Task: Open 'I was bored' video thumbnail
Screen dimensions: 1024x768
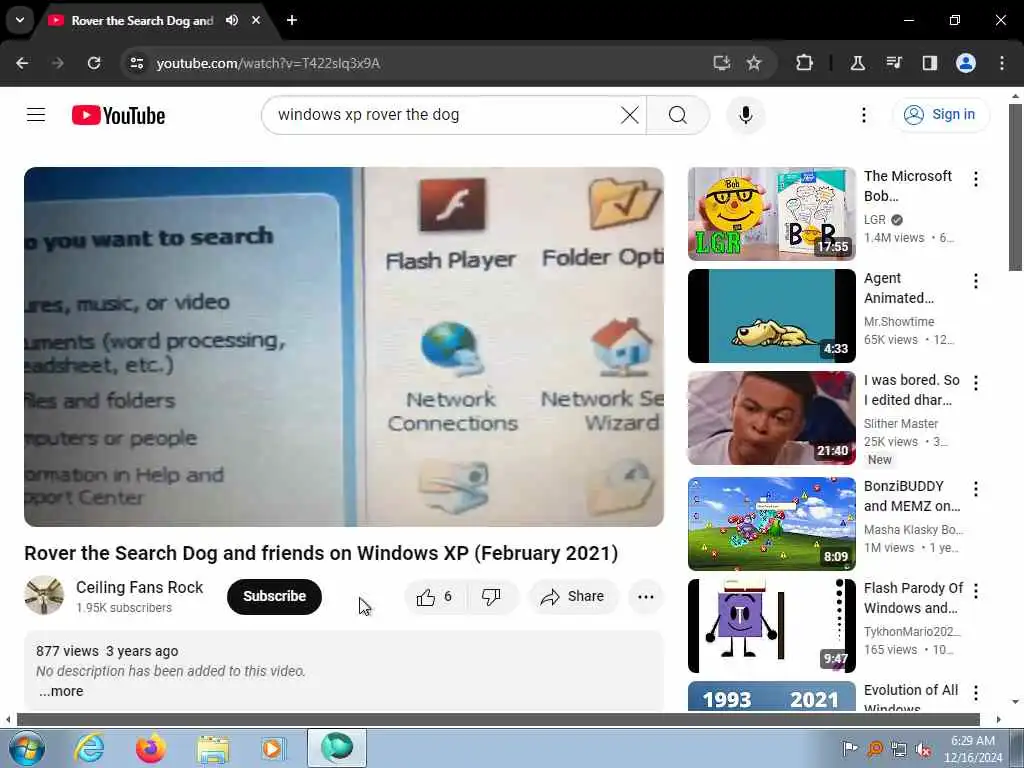Action: click(771, 418)
